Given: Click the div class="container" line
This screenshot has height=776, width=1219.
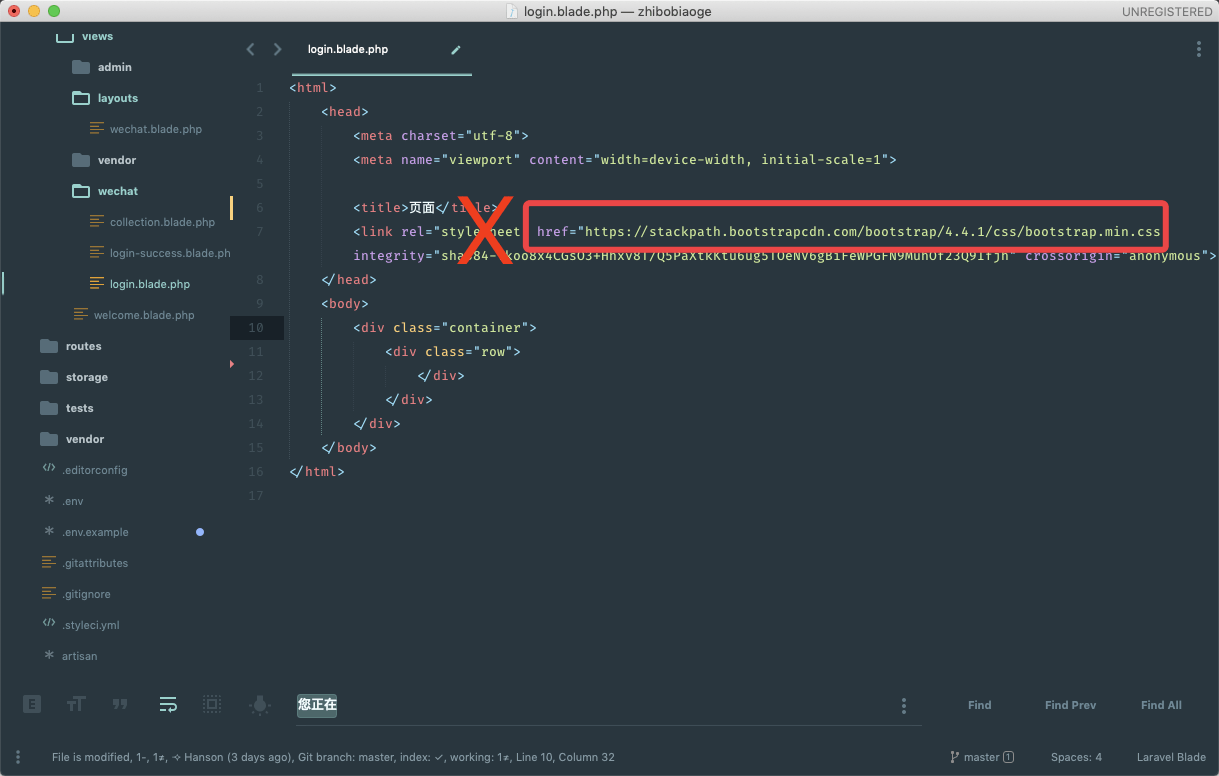Looking at the screenshot, I should [445, 328].
